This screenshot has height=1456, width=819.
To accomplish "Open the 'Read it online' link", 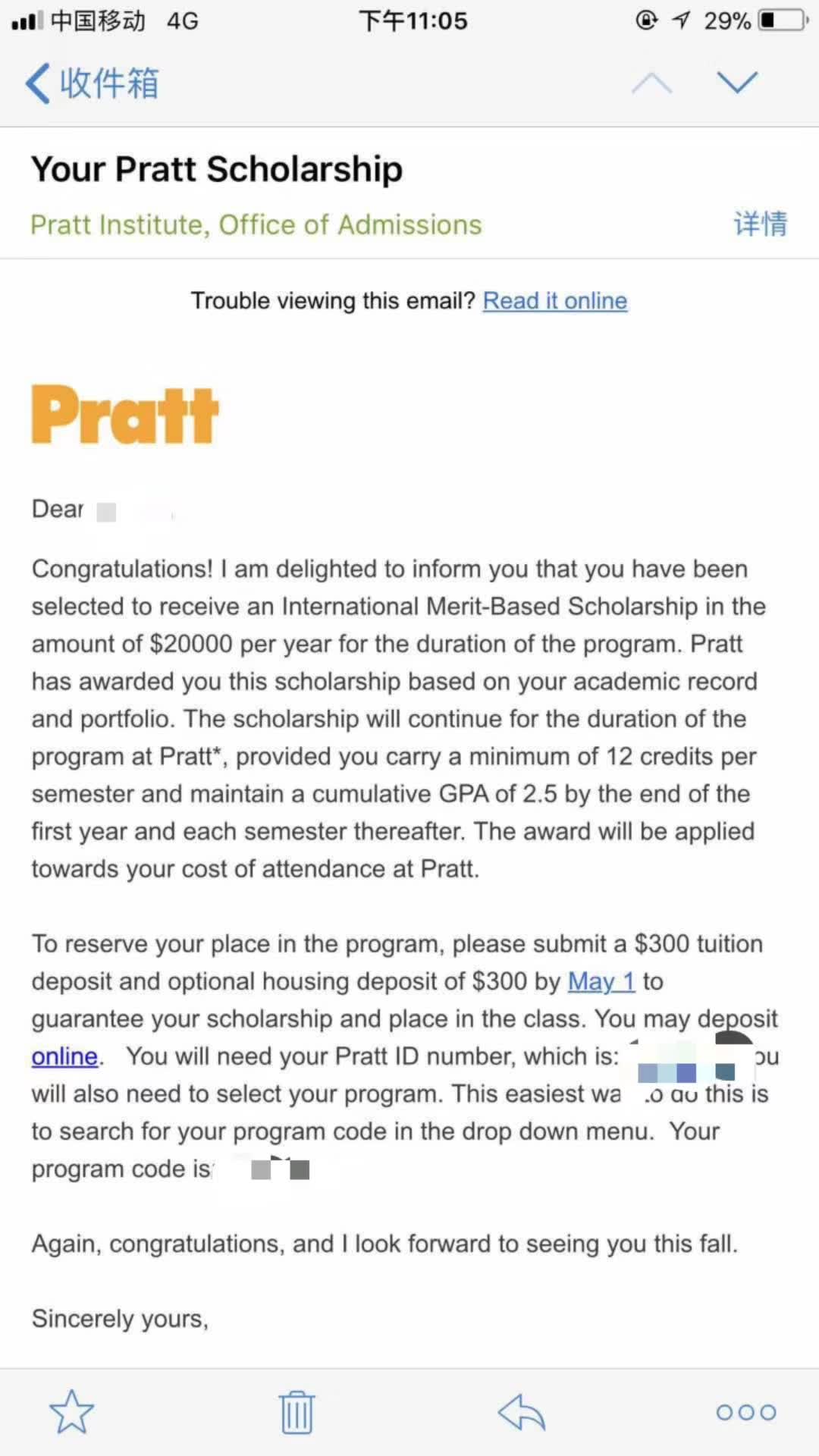I will pos(555,301).
